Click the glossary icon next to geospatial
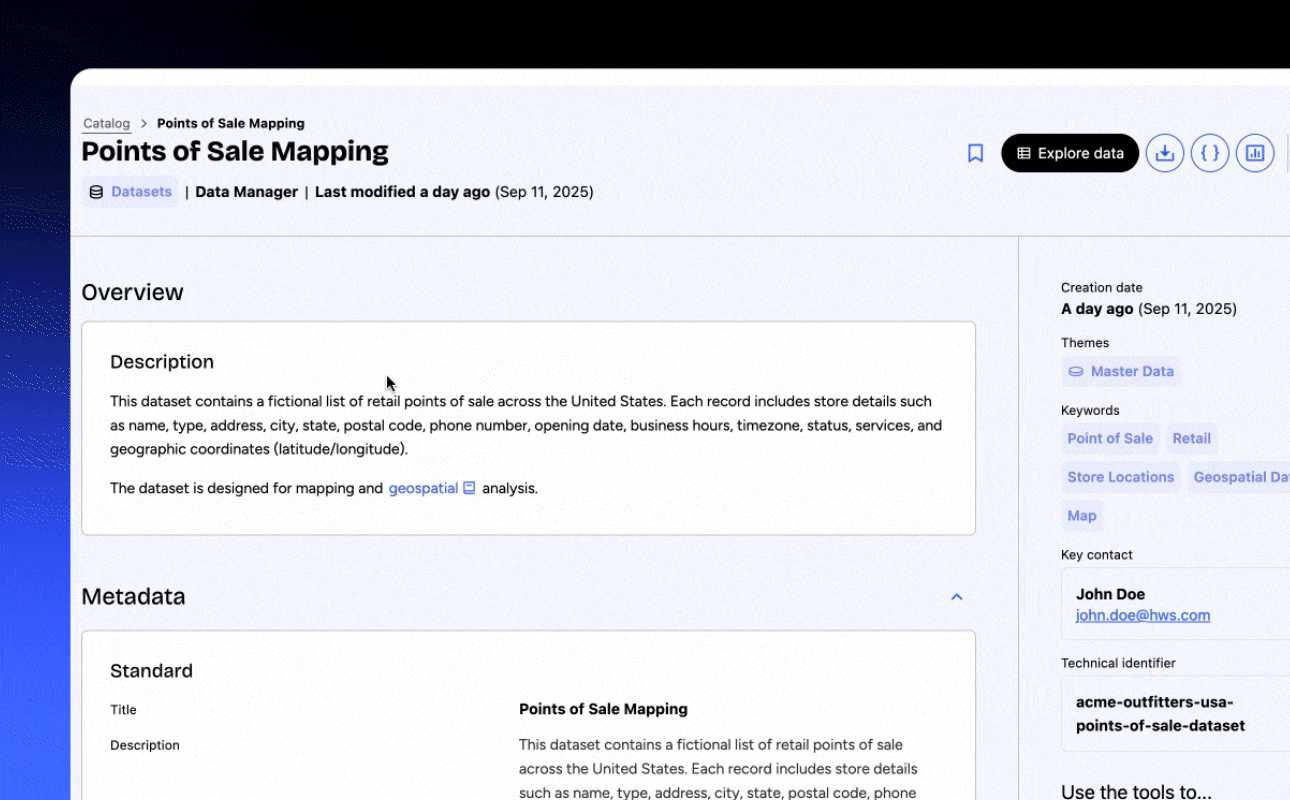Image resolution: width=1290 pixels, height=800 pixels. click(469, 489)
